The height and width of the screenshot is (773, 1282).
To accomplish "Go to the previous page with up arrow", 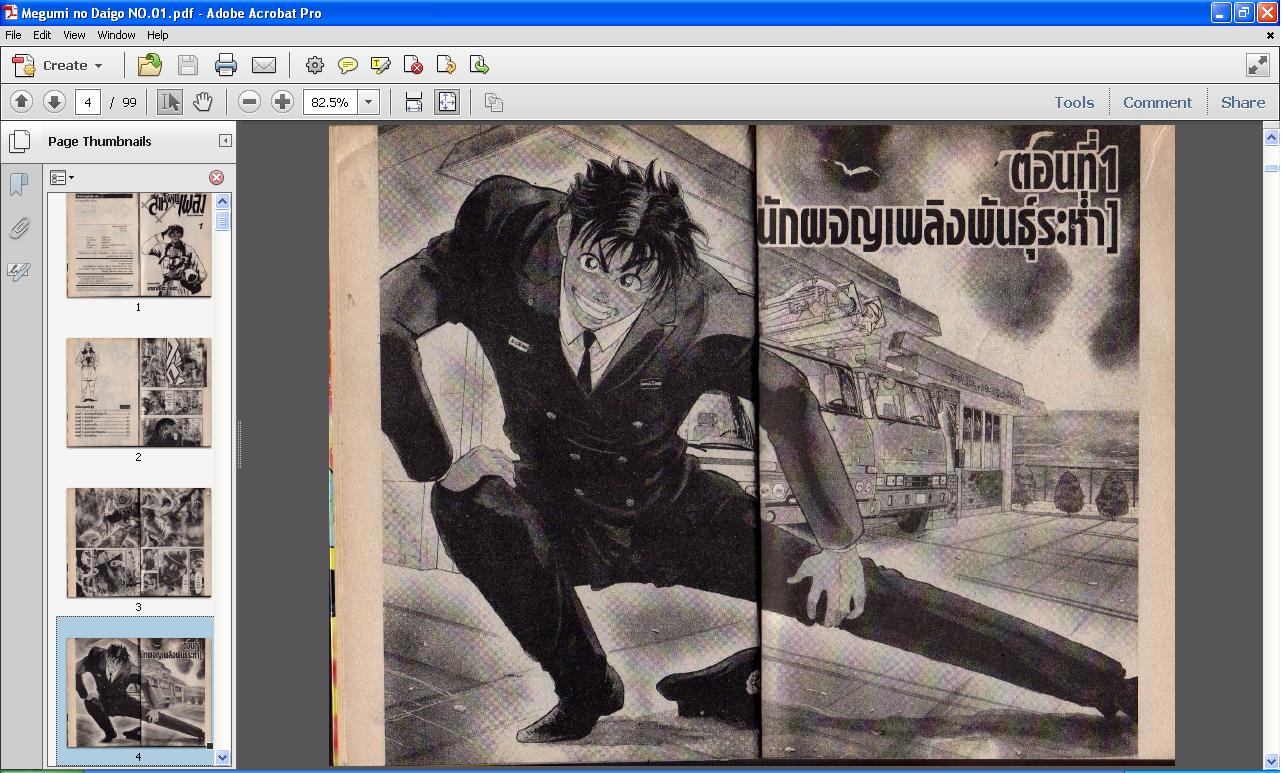I will [x=21, y=102].
